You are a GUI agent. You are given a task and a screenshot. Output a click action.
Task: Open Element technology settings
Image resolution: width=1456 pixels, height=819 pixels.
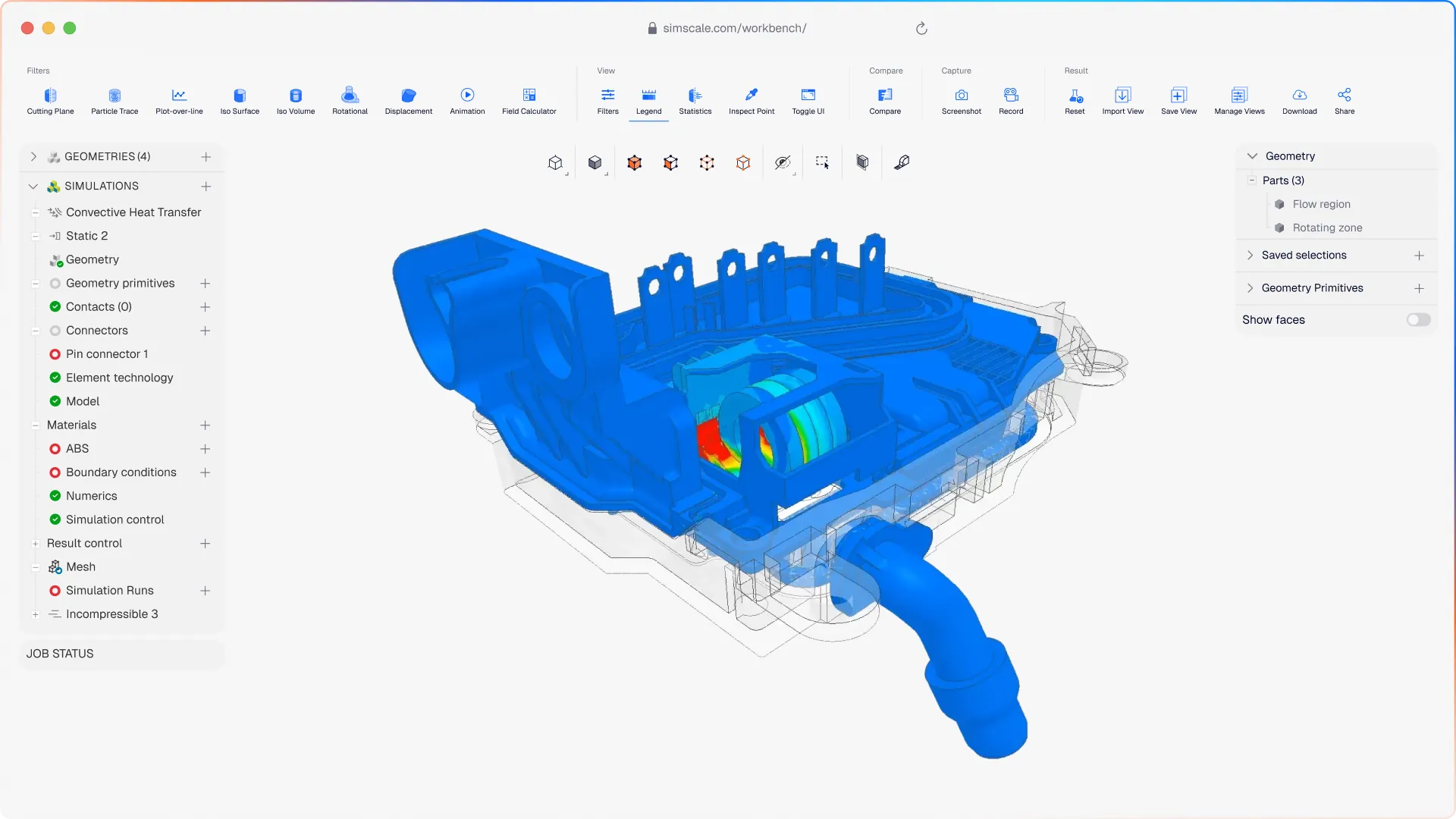point(119,378)
